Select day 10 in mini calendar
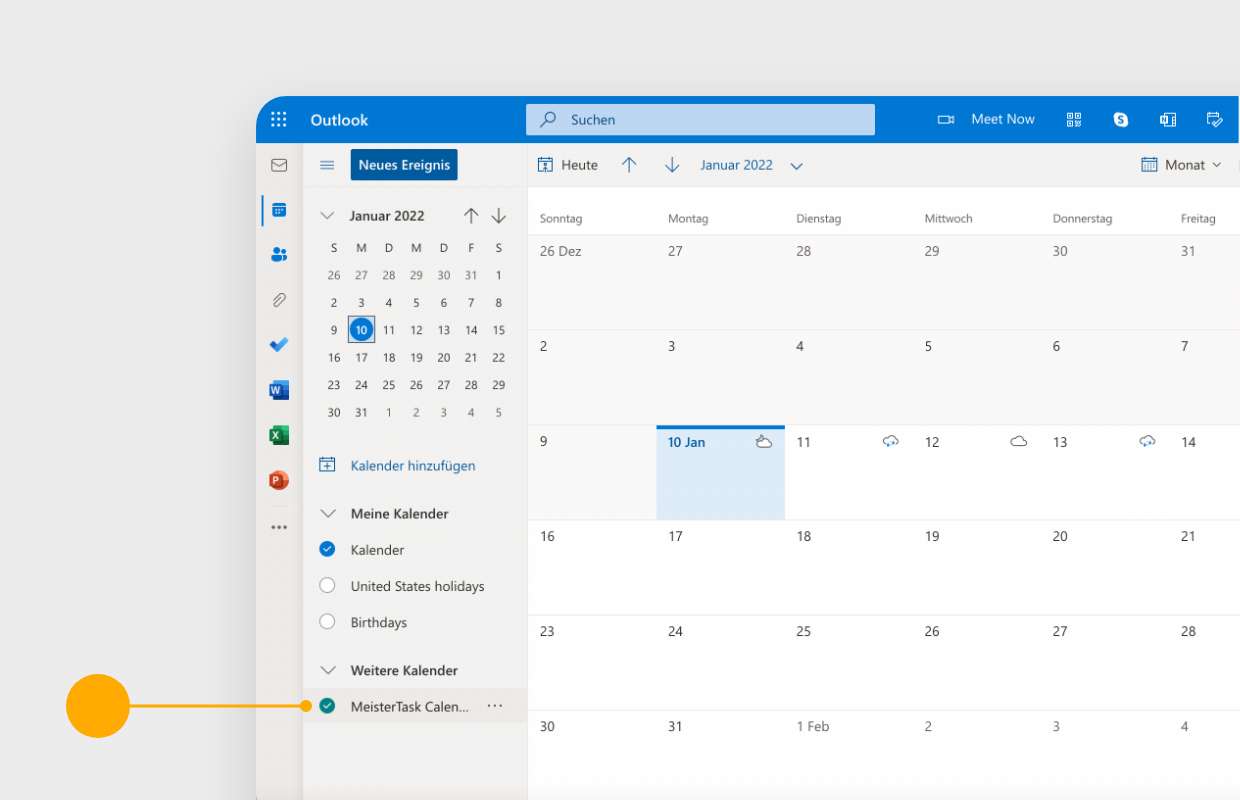 (361, 330)
